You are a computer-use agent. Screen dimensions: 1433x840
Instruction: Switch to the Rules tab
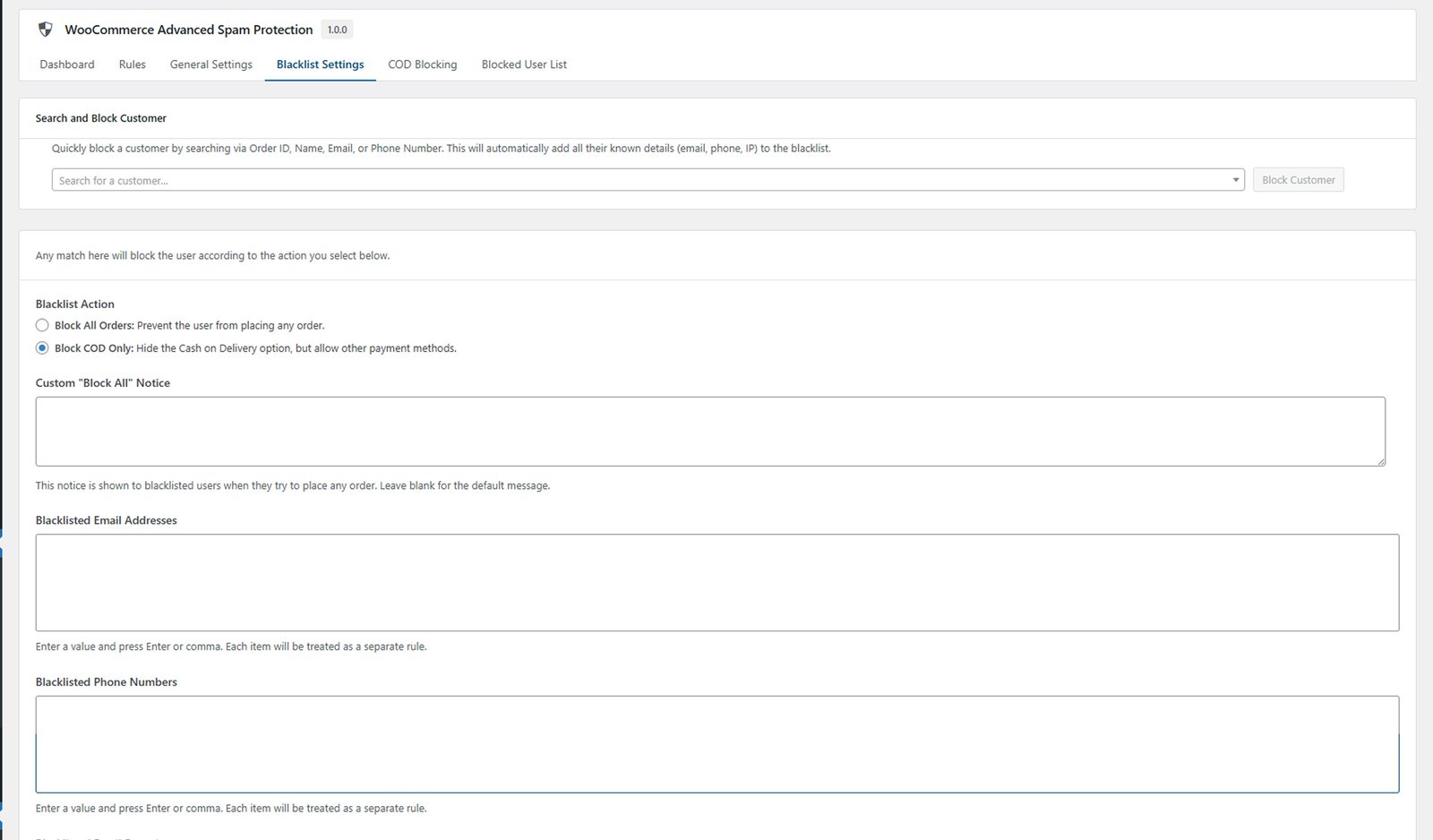point(133,64)
